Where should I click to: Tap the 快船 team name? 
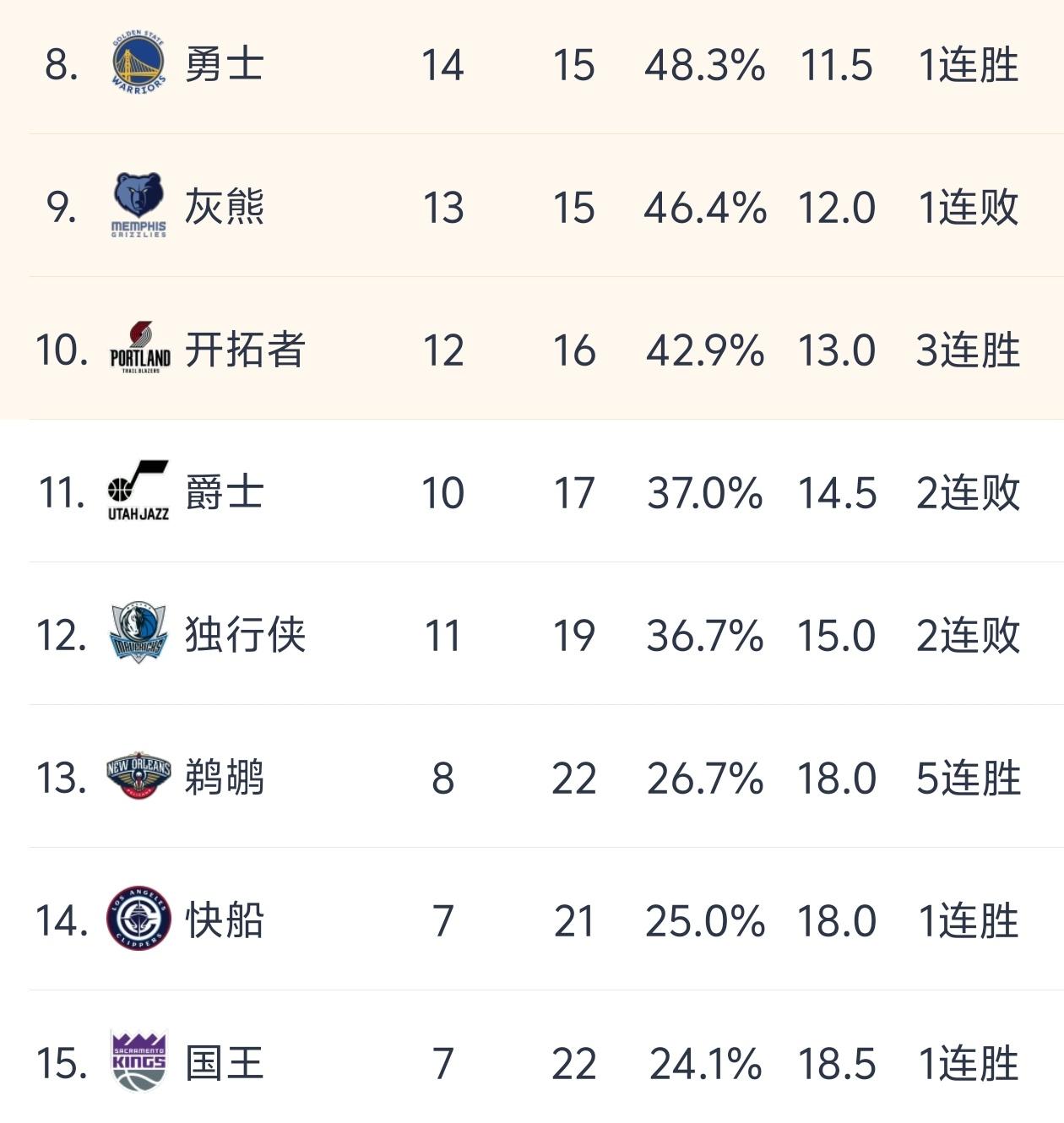[224, 920]
